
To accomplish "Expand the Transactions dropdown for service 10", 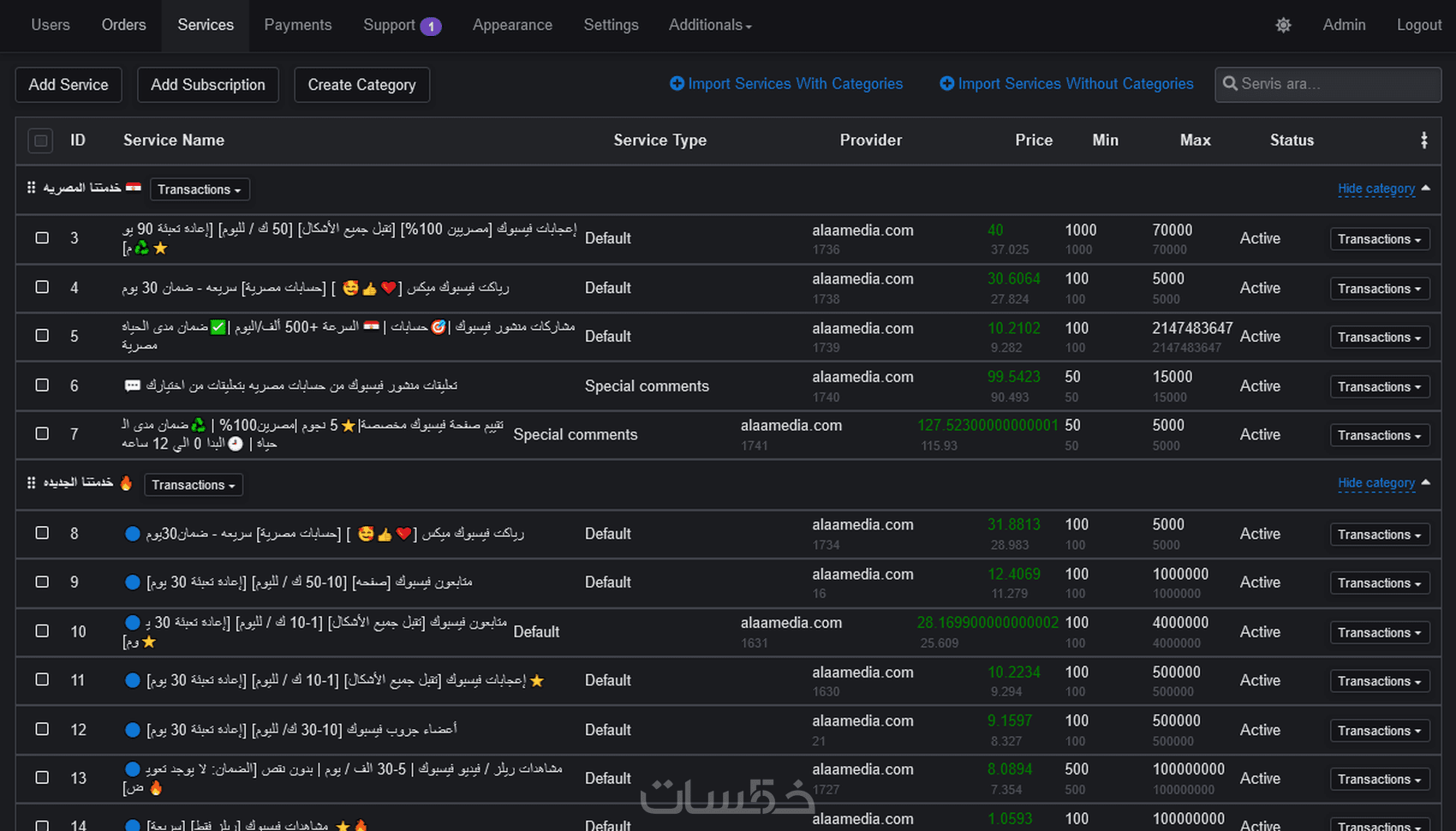I will [1380, 633].
